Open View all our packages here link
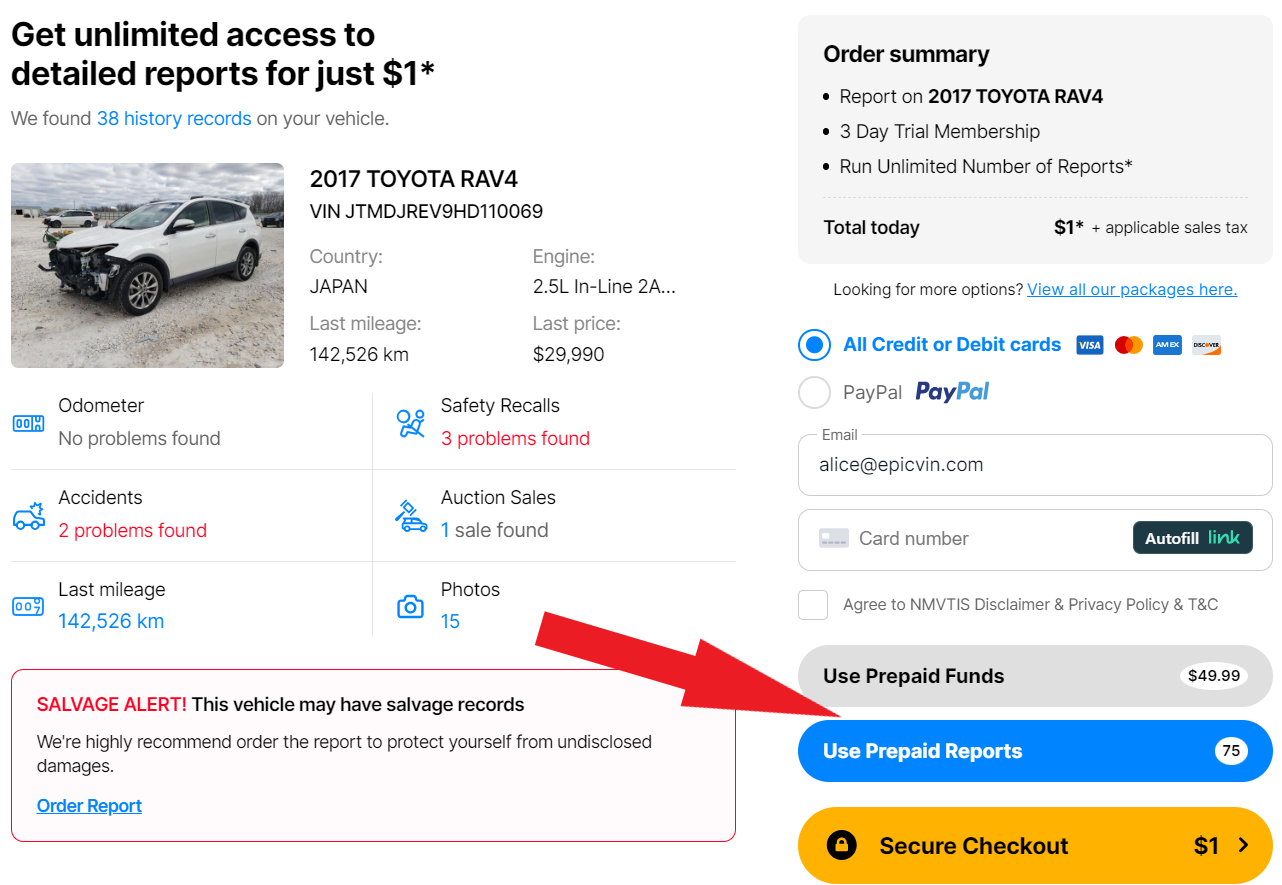The width and height of the screenshot is (1282, 885). [x=1131, y=290]
